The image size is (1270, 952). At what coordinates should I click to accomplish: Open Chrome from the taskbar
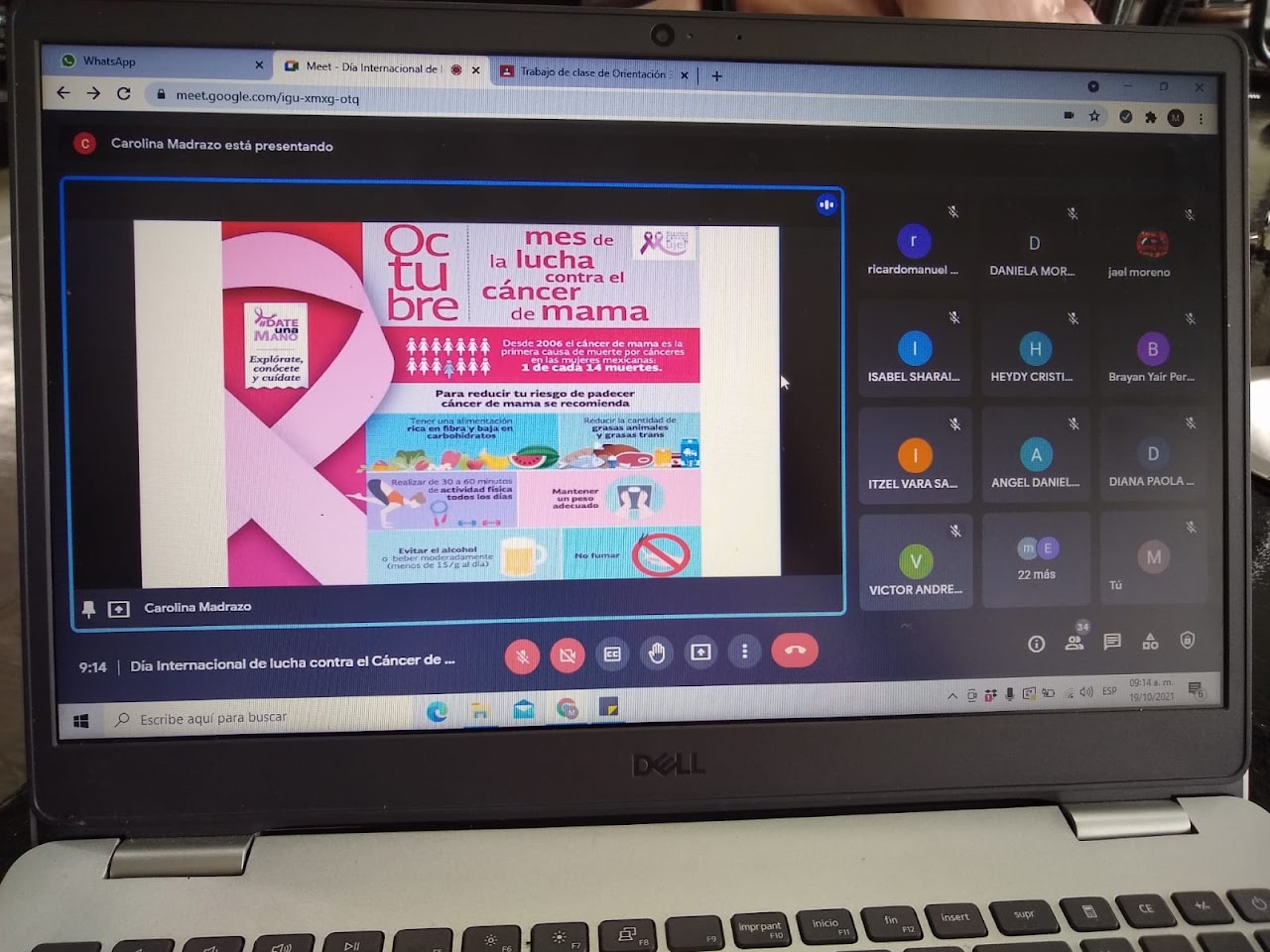pyautogui.click(x=567, y=708)
